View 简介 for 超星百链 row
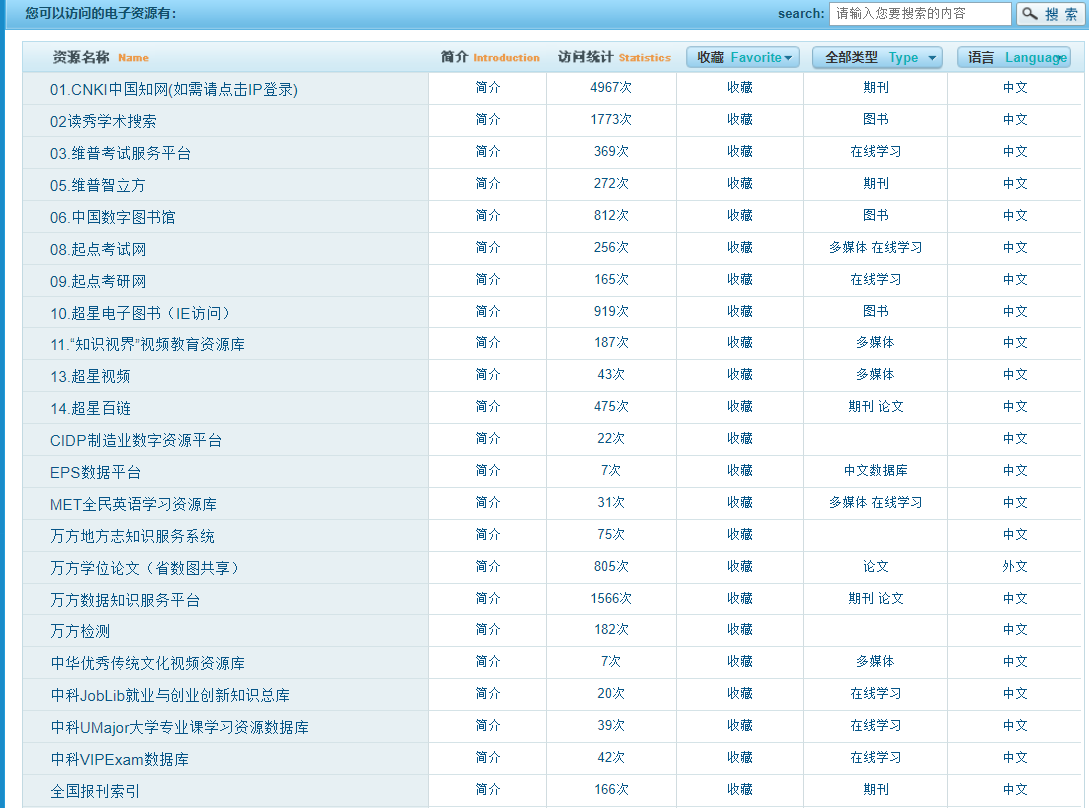 pyautogui.click(x=488, y=406)
